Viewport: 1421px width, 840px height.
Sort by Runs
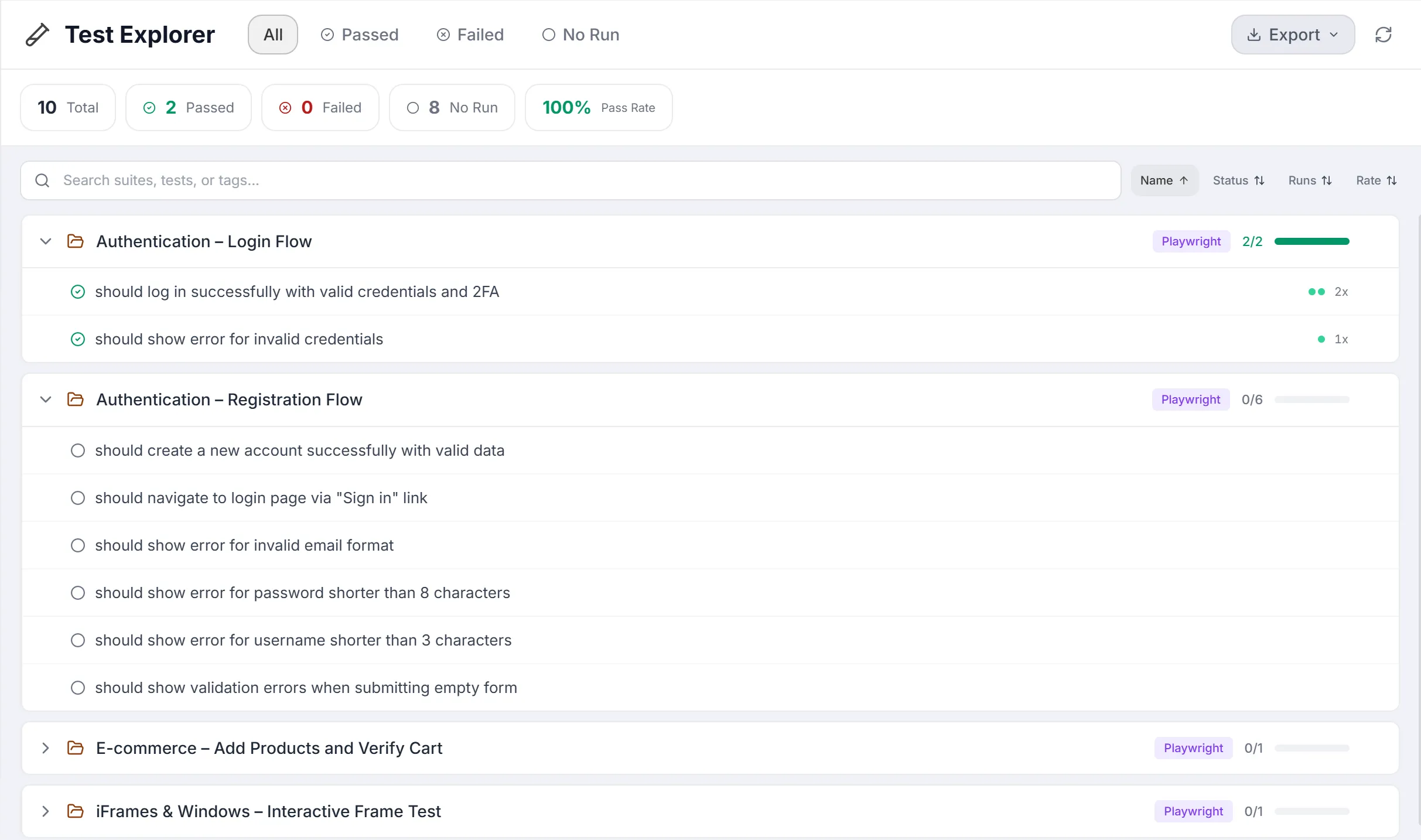click(1310, 180)
